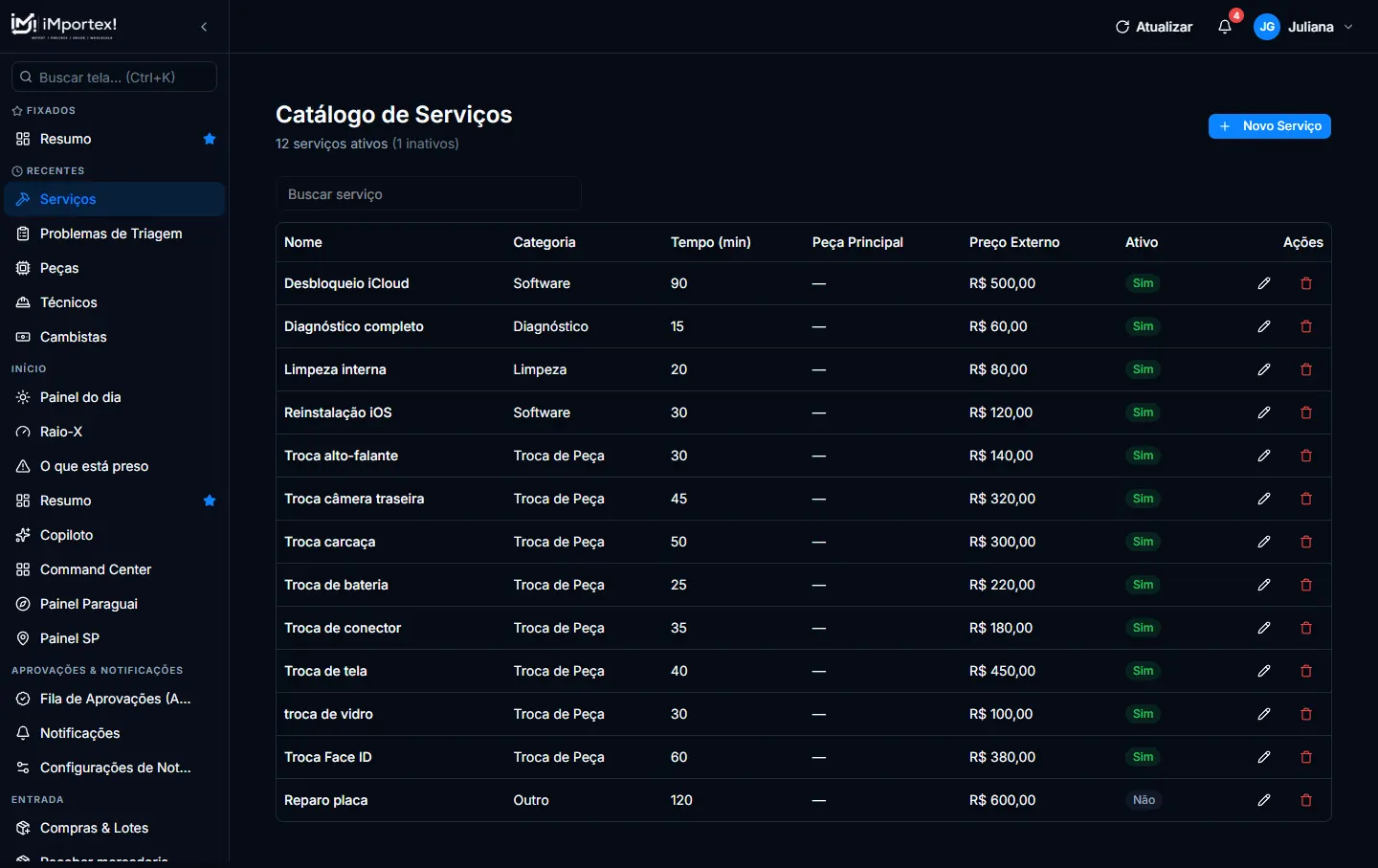The image size is (1378, 868).
Task: Open Compras & Lotes
Action: point(115,828)
